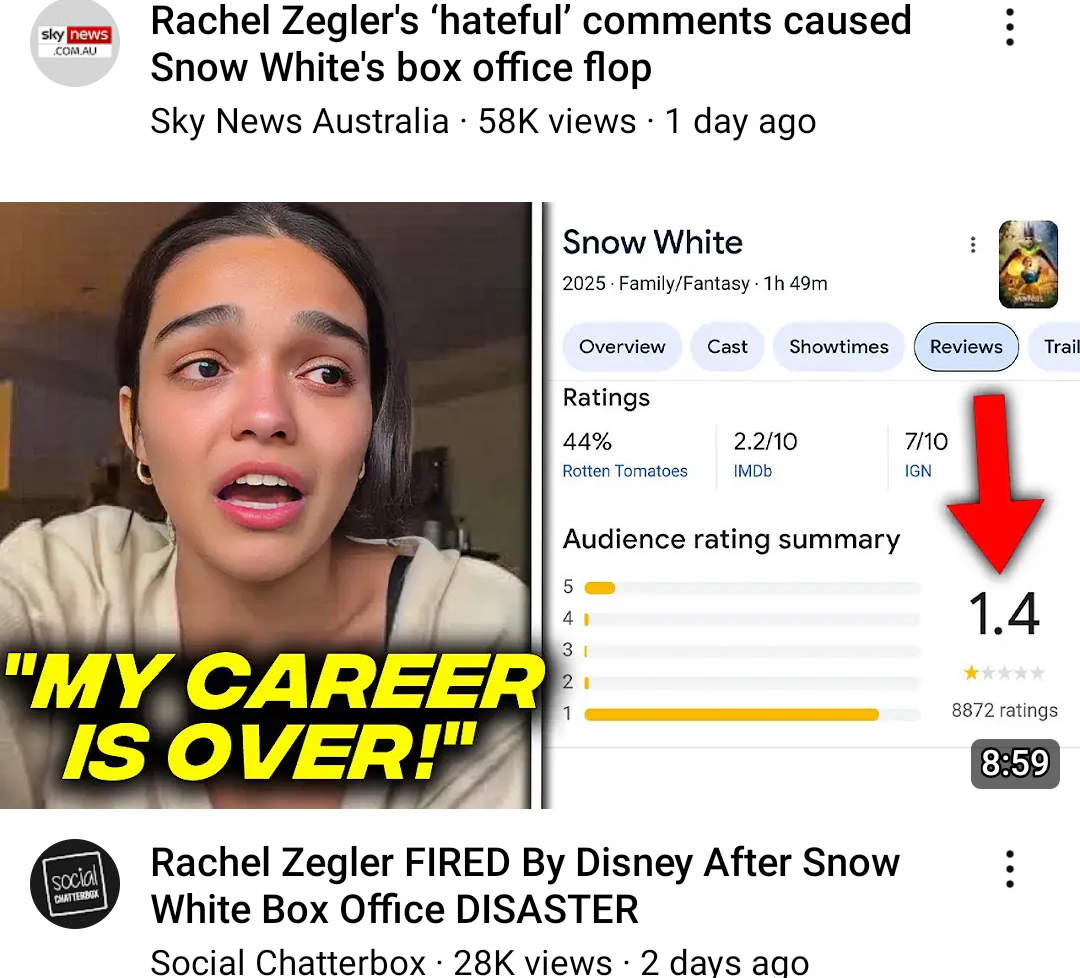Open the Rachel Zegler FIRED By Disney video title
1080x978 pixels.
[x=525, y=886]
